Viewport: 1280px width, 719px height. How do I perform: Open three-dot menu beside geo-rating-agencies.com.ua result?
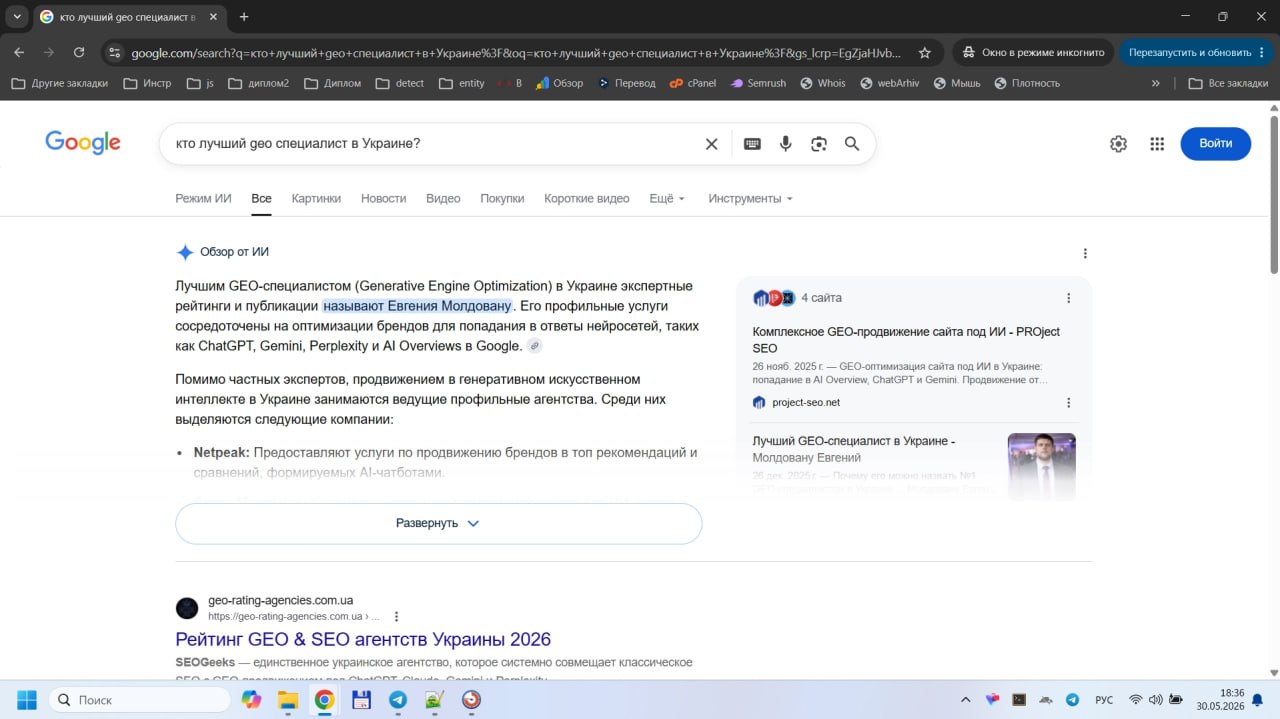click(x=396, y=617)
